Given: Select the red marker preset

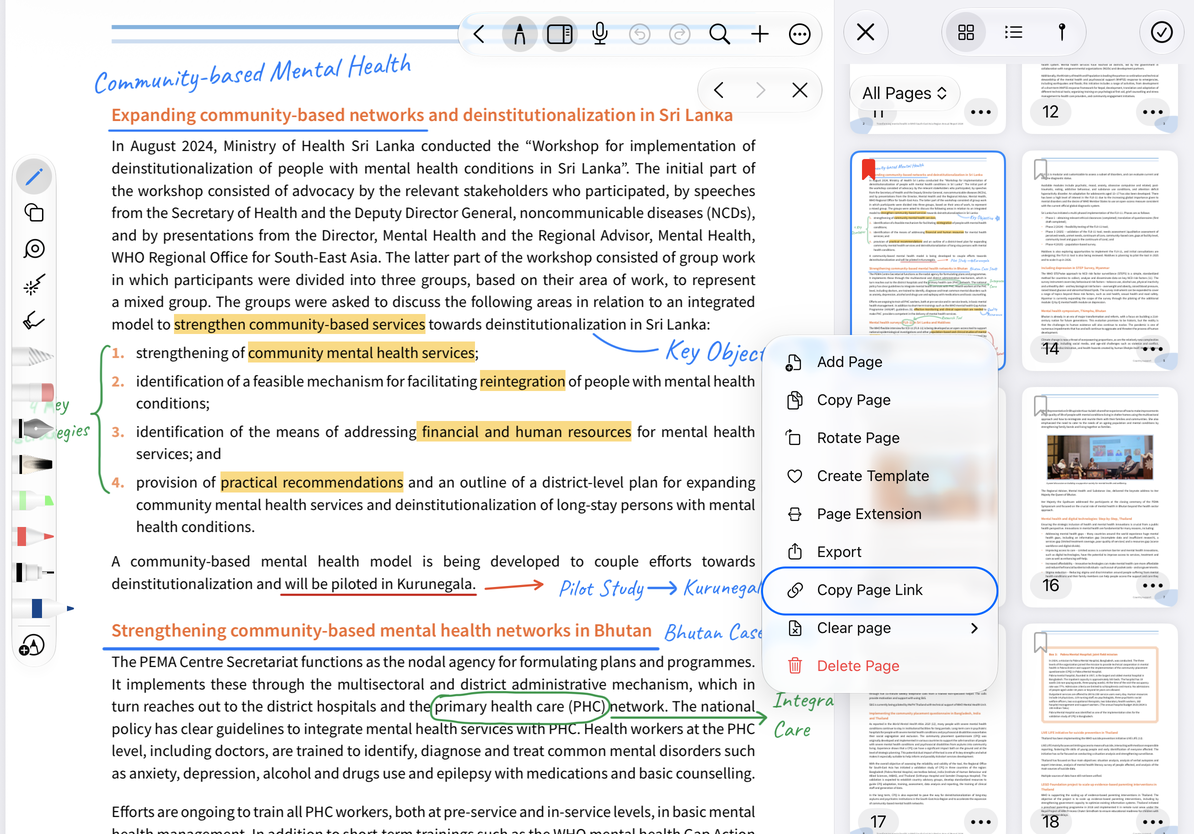Looking at the screenshot, I should coord(34,536).
